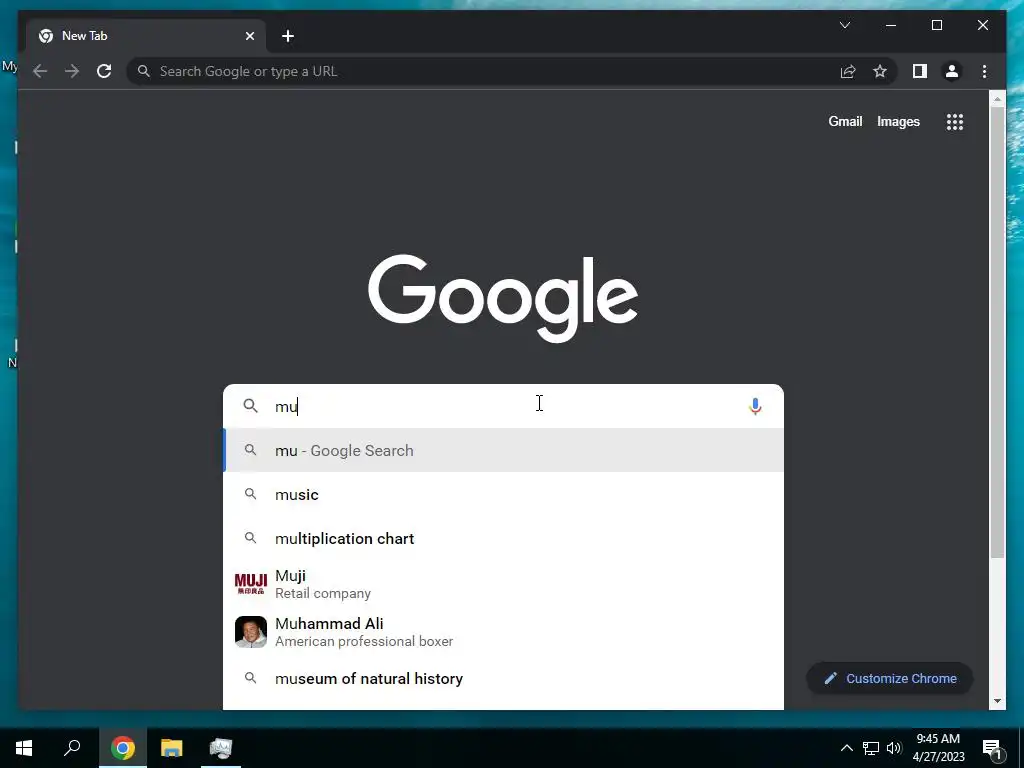
Task: Open the tab search chevron
Action: [844, 25]
